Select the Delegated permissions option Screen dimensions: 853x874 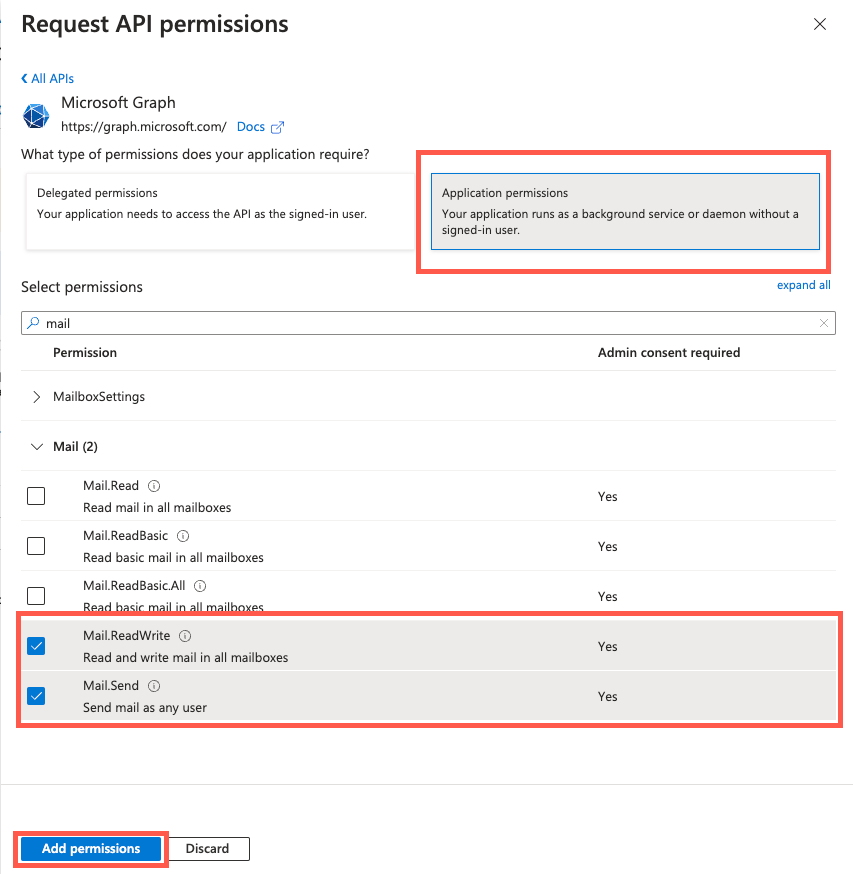(x=217, y=211)
